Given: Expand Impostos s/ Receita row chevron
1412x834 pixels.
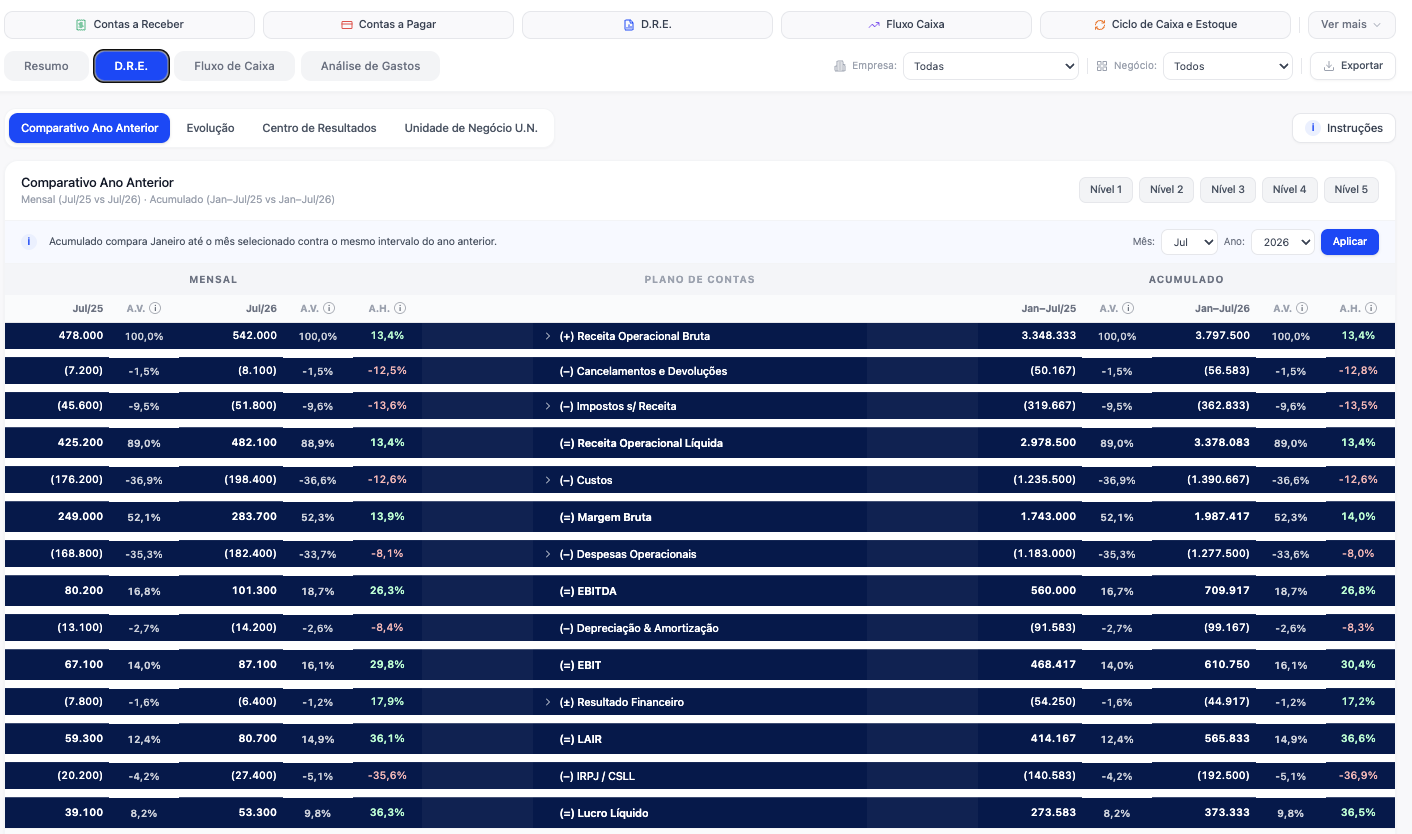Looking at the screenshot, I should pos(548,406).
